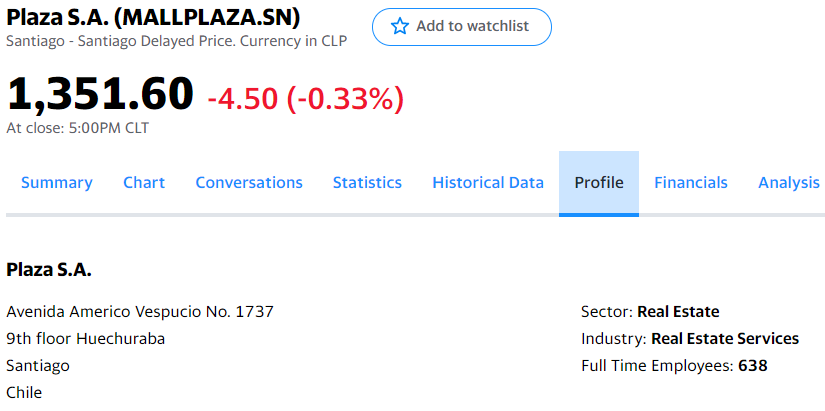Viewport: 825px width, 411px height.
Task: Click the 1,351.60 price value
Action: pos(100,93)
